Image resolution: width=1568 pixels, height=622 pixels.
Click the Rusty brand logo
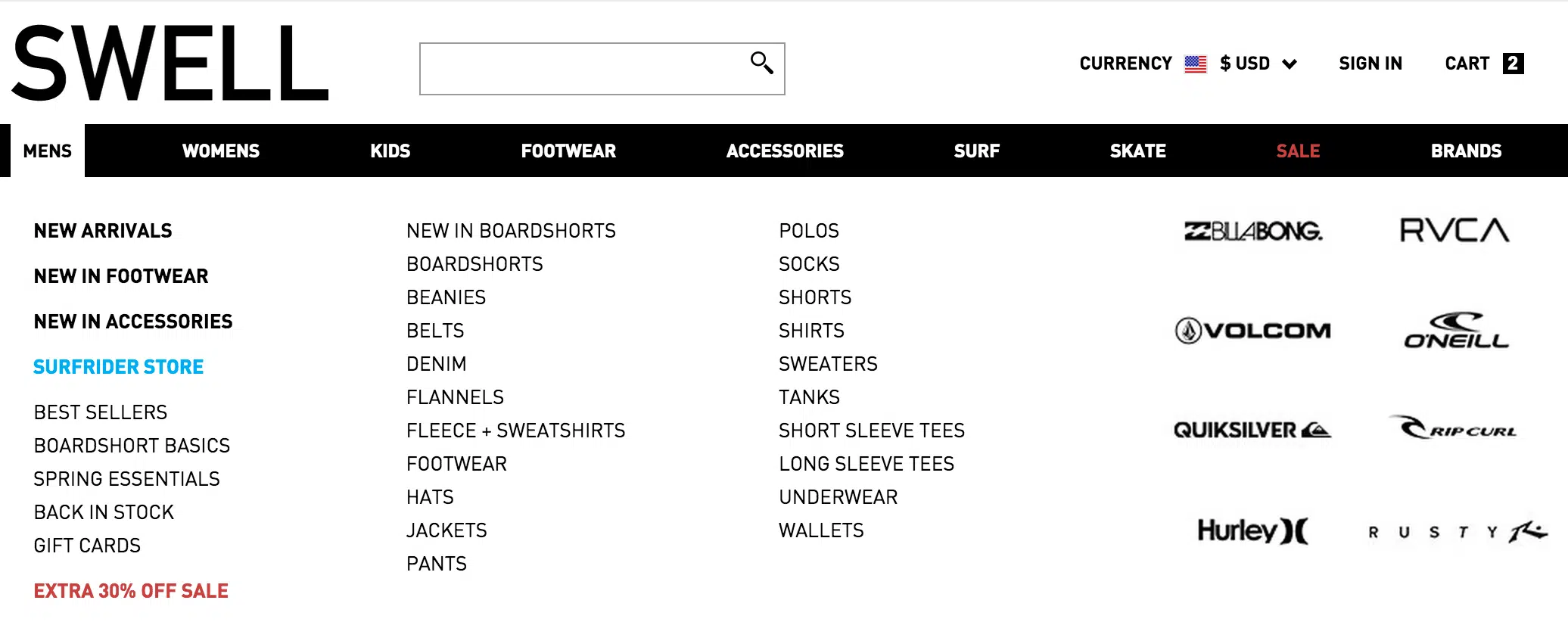1457,532
